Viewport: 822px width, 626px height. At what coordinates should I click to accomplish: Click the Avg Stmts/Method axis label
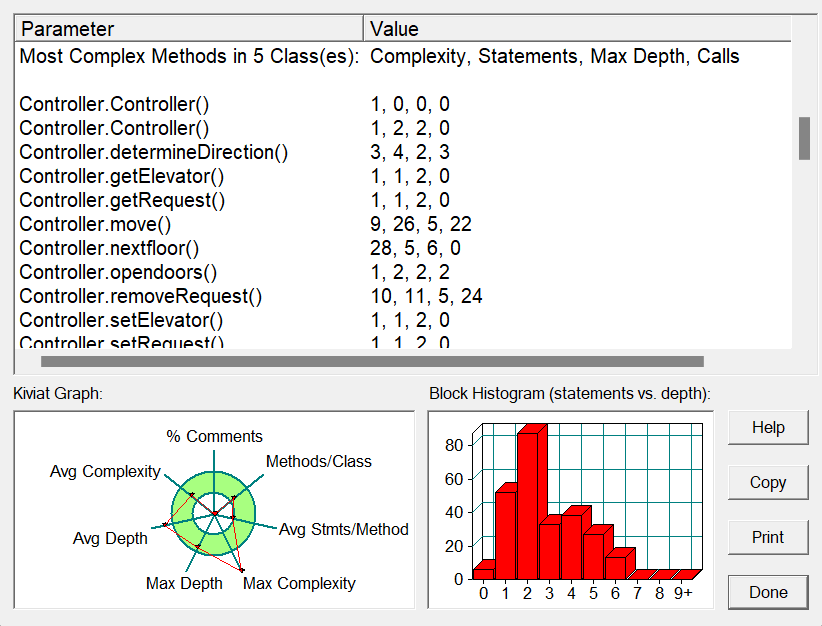[x=343, y=530]
